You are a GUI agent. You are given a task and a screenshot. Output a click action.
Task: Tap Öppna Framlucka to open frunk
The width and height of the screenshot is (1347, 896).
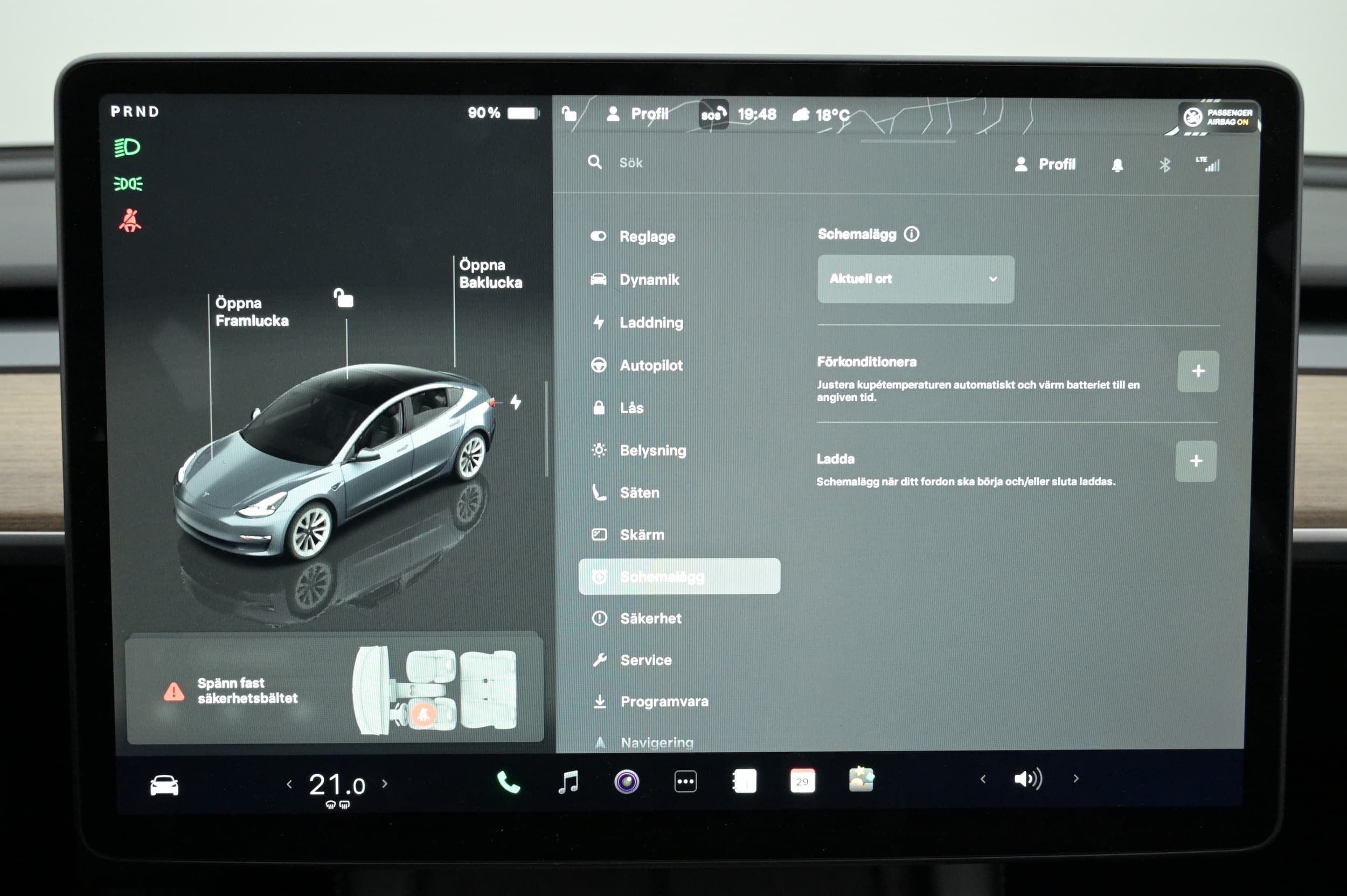tap(252, 312)
